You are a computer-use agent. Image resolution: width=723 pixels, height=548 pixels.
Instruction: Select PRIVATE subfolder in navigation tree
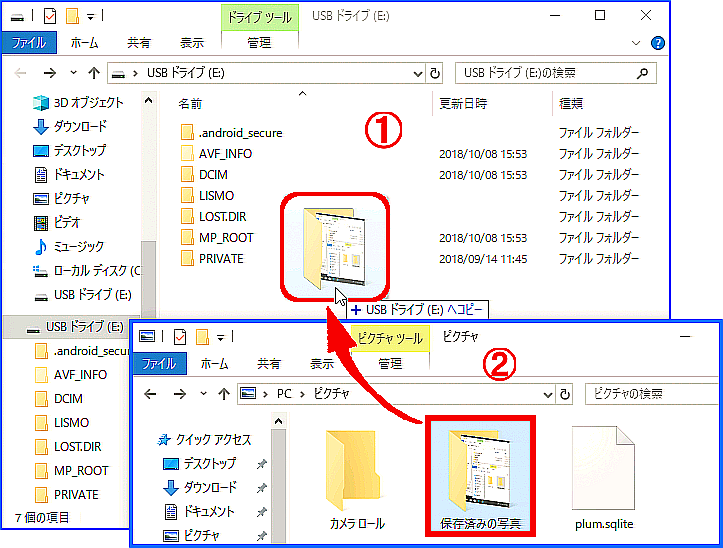pyautogui.click(x=67, y=494)
